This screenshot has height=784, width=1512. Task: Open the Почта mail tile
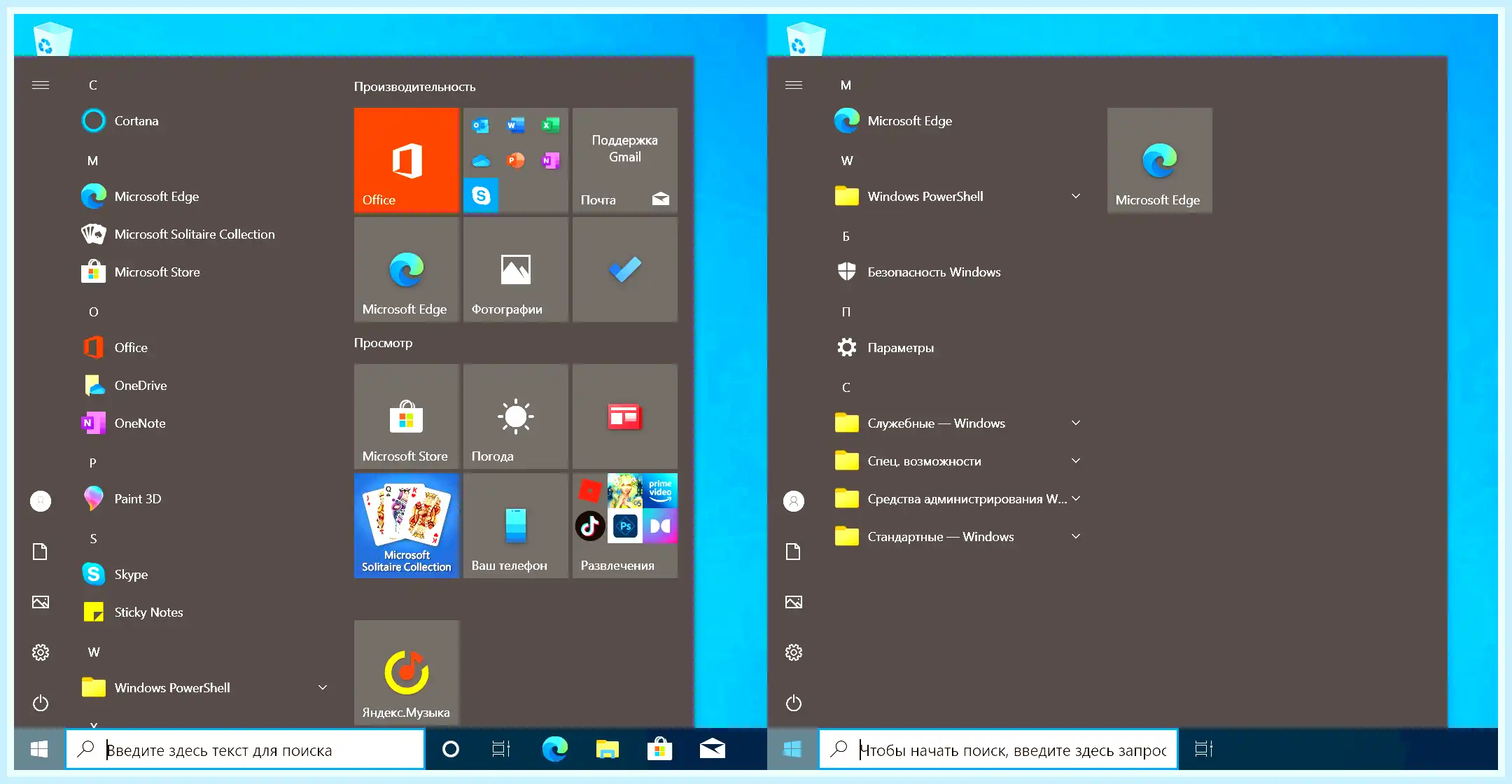(x=625, y=160)
